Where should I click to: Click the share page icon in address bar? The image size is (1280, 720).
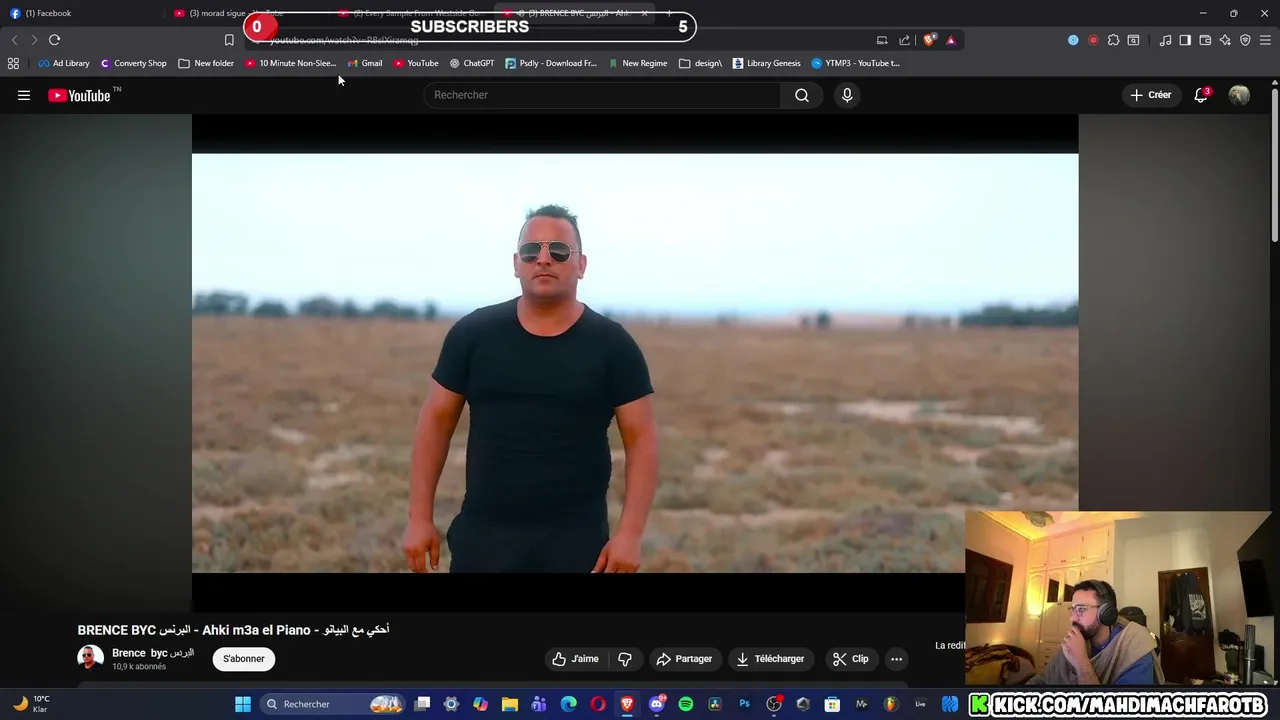pos(905,40)
